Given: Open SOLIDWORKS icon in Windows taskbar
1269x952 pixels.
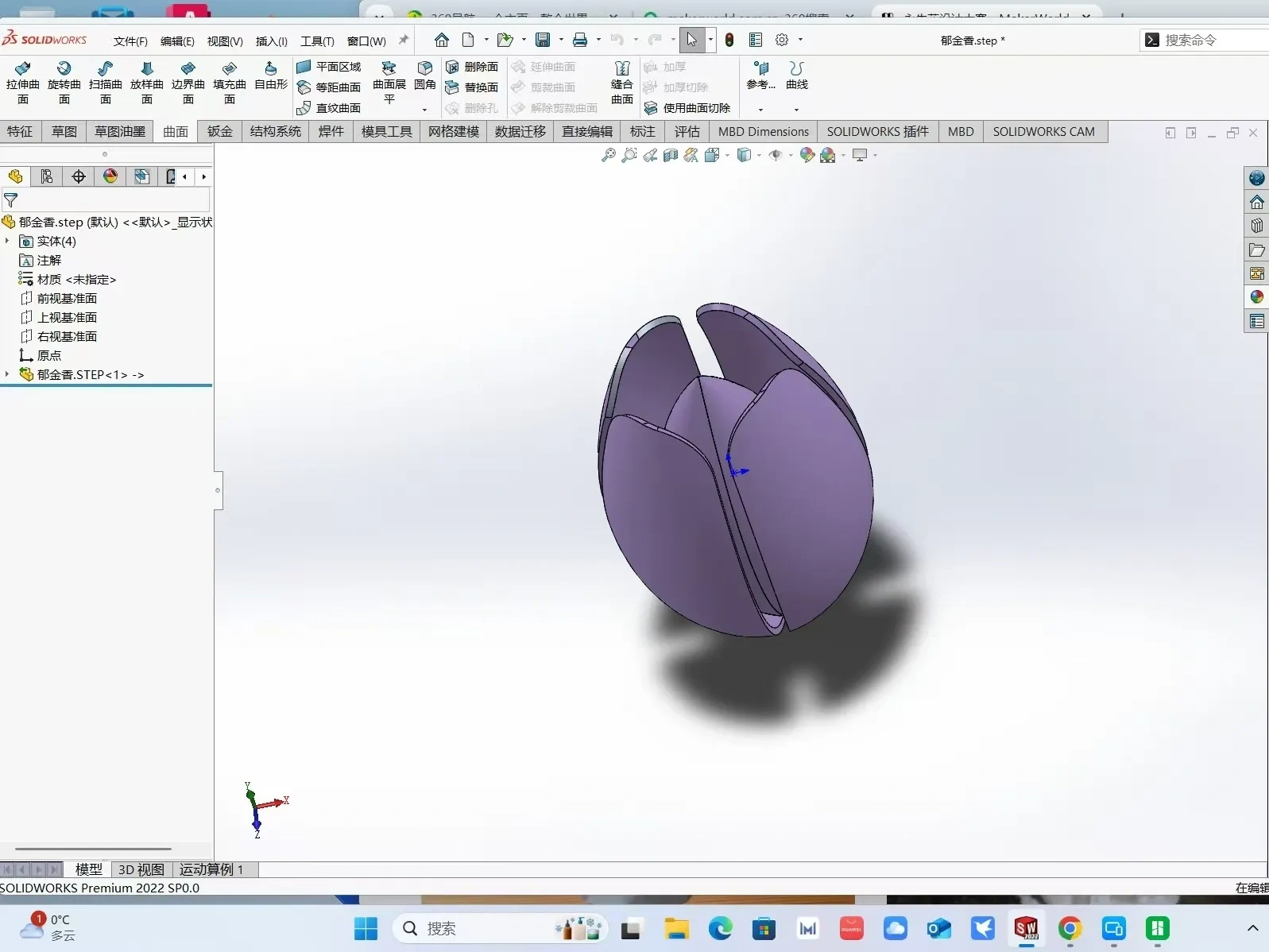Looking at the screenshot, I should [x=1026, y=928].
